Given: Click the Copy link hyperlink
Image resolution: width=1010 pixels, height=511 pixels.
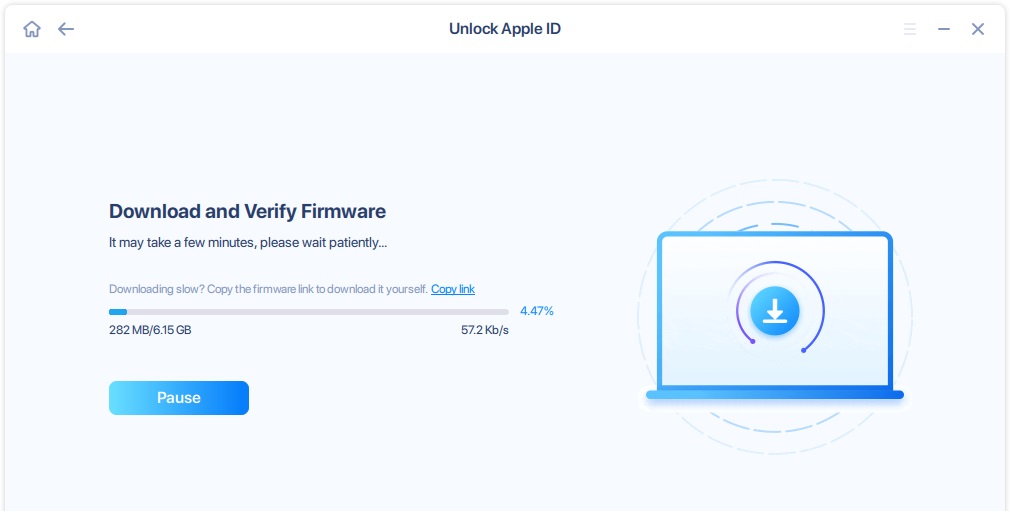Looking at the screenshot, I should [453, 289].
